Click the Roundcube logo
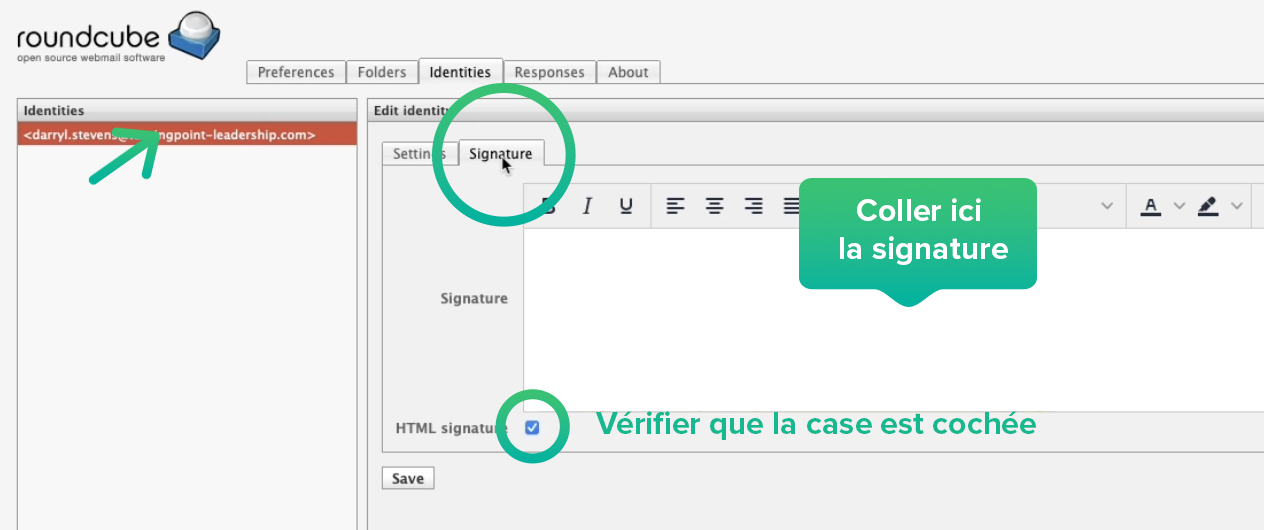This screenshot has width=1264, height=530. tap(117, 38)
